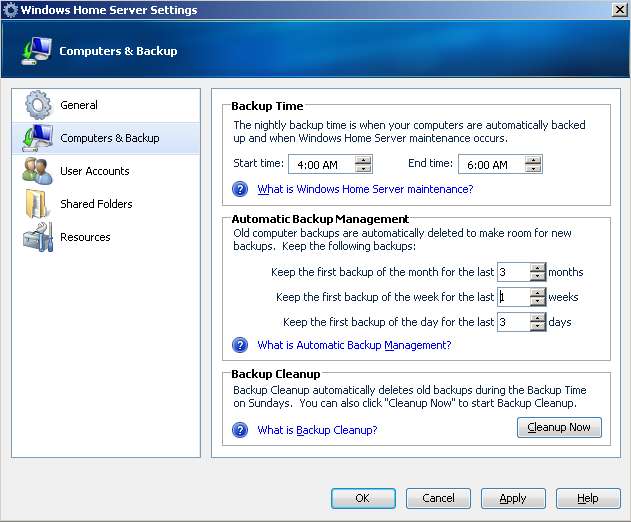Click the General gear icon

coord(37,105)
